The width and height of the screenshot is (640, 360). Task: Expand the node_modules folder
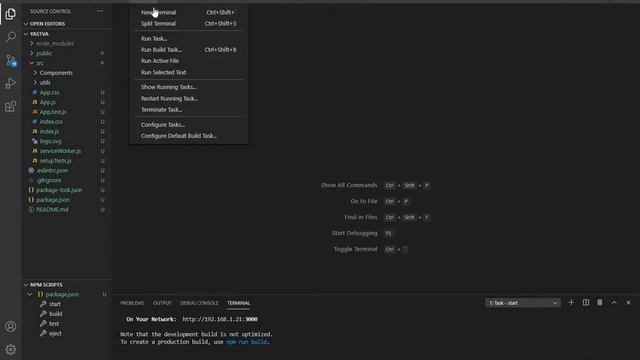click(55, 43)
